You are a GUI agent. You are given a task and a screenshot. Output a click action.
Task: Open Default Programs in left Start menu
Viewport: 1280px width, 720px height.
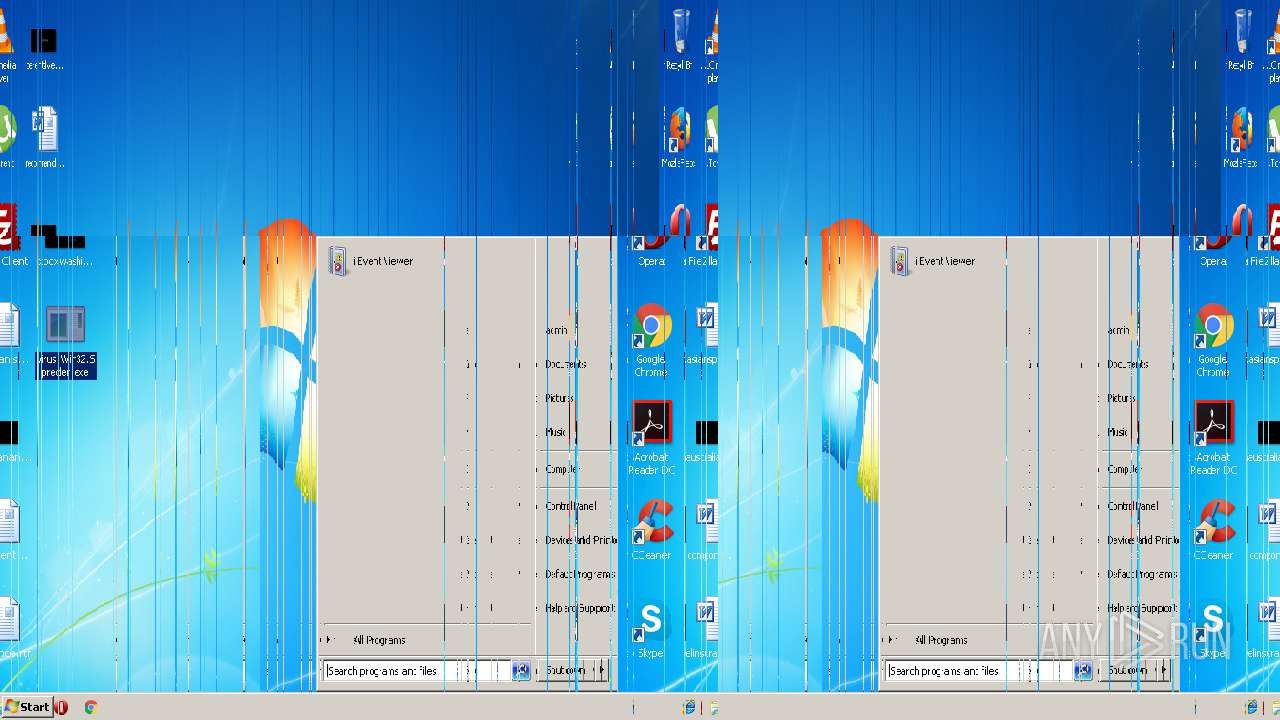click(x=580, y=574)
